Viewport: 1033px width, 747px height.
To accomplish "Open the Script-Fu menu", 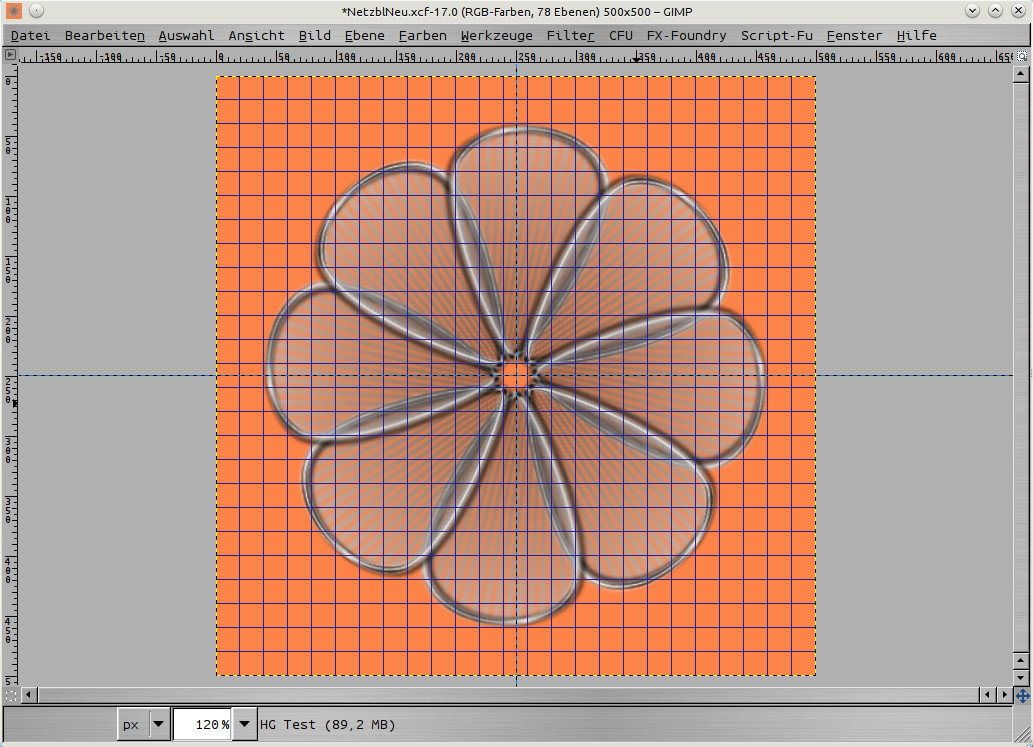I will click(x=776, y=35).
